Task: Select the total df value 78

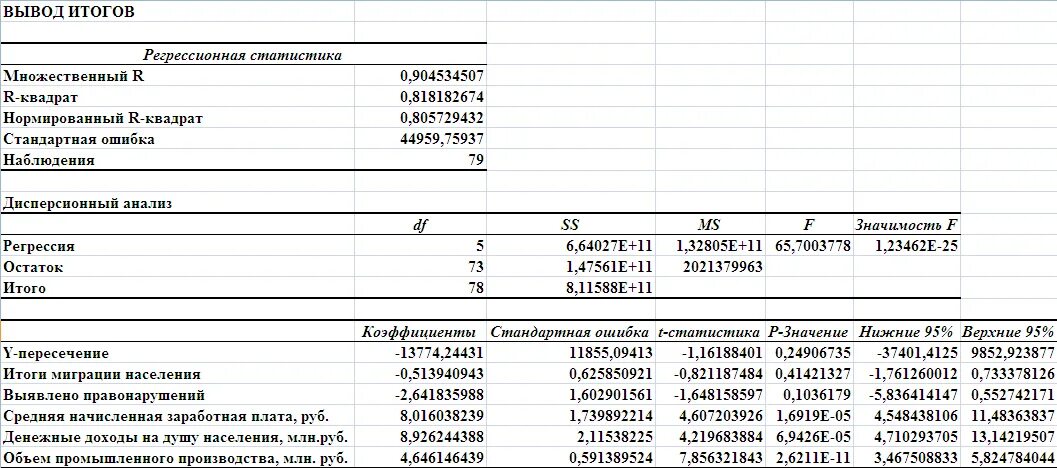Action: pyautogui.click(x=477, y=288)
